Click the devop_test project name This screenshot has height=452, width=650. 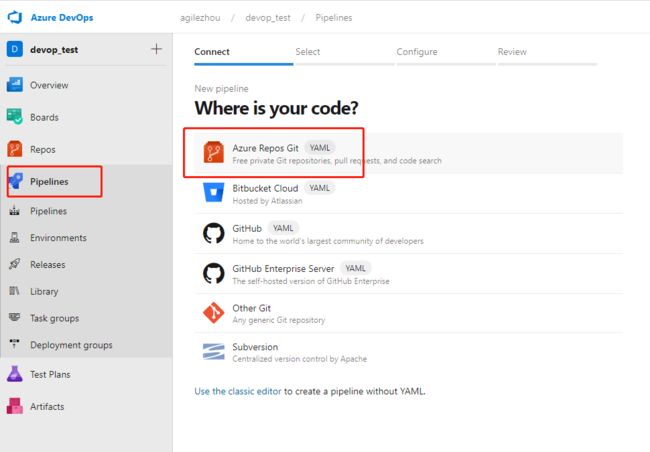pos(54,50)
